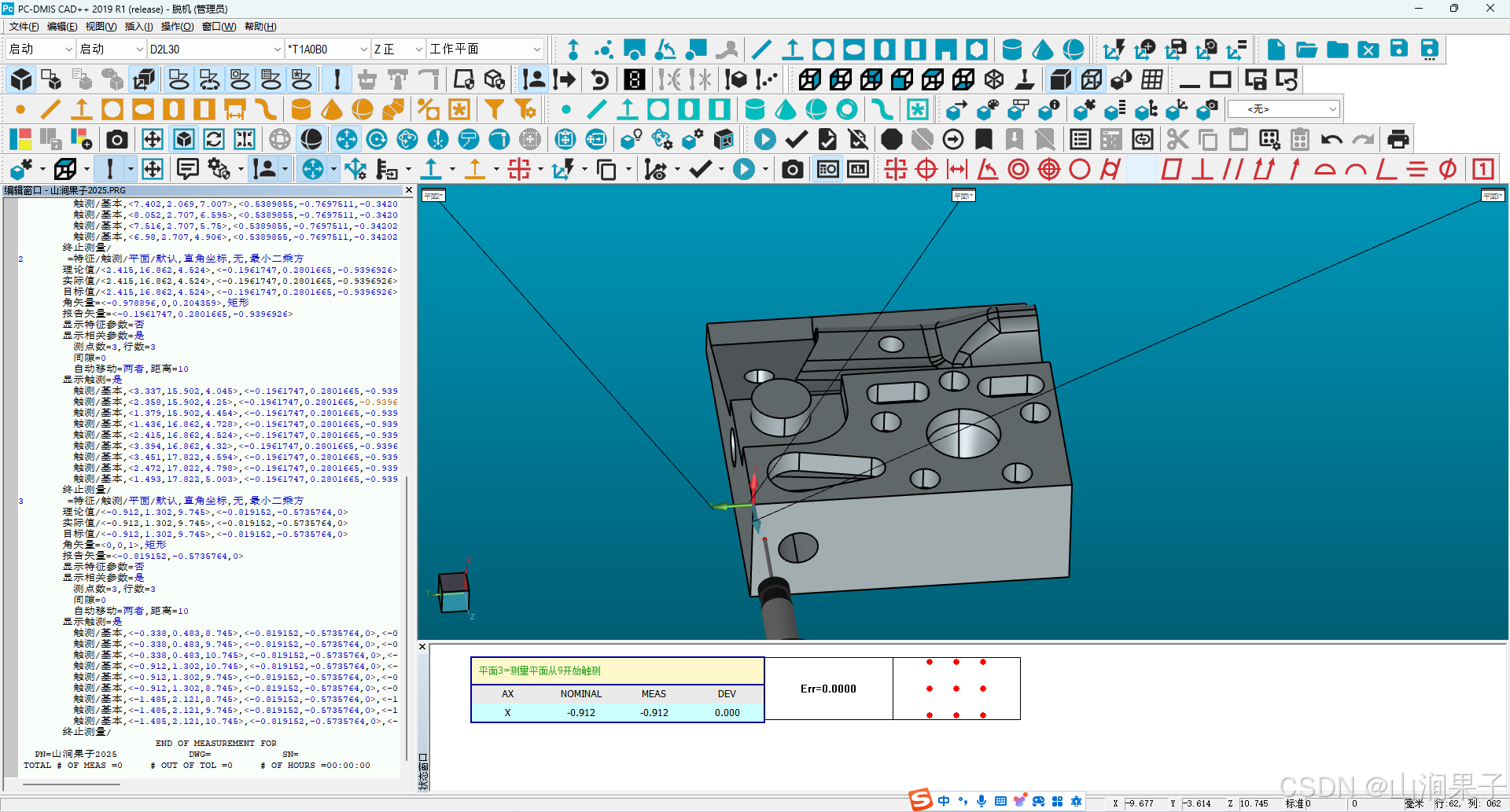The height and width of the screenshot is (812, 1510).
Task: Close the 编辑窗口 edit window panel
Action: (409, 190)
